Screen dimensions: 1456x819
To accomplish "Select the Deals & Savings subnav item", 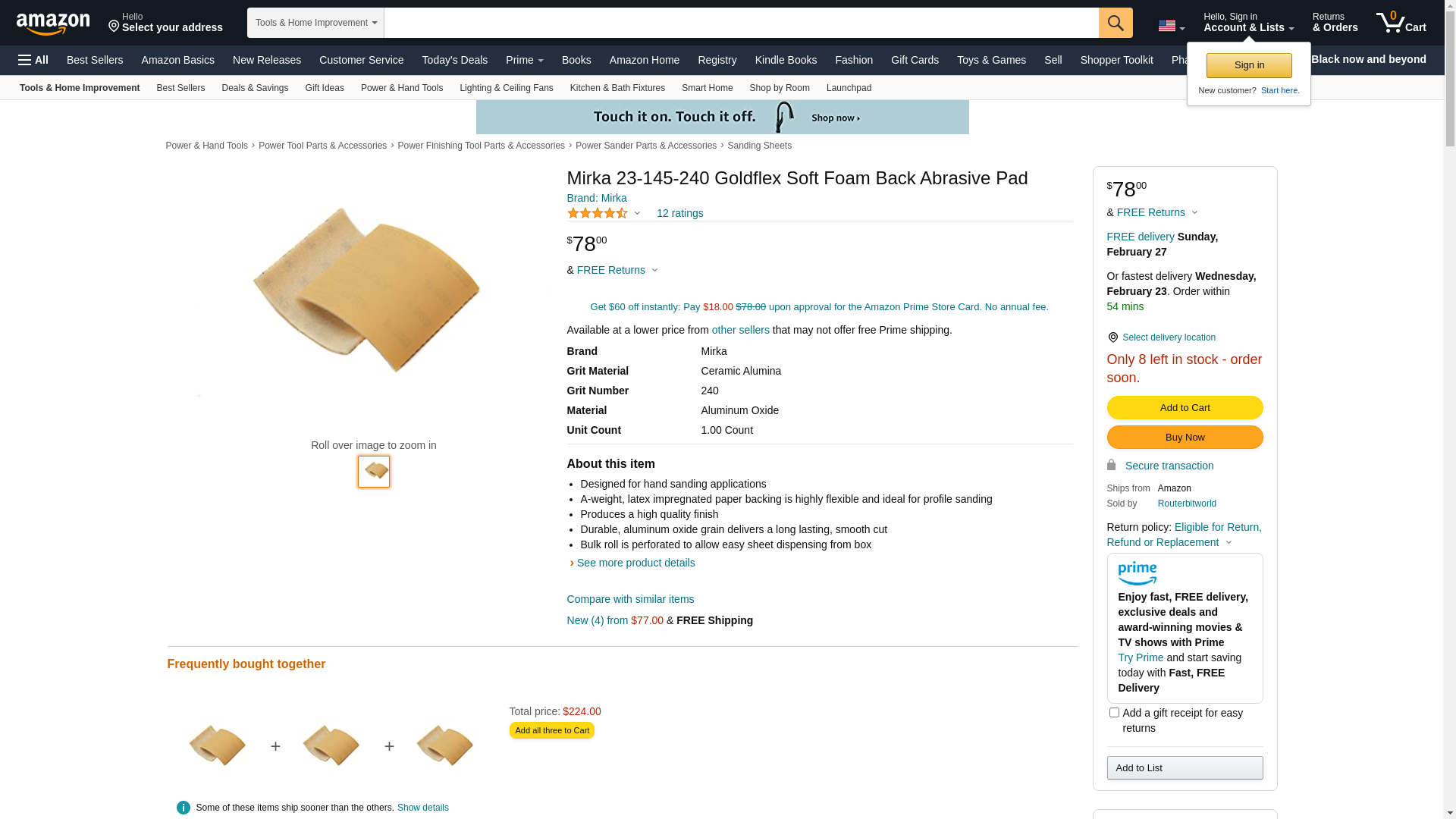I will point(255,88).
